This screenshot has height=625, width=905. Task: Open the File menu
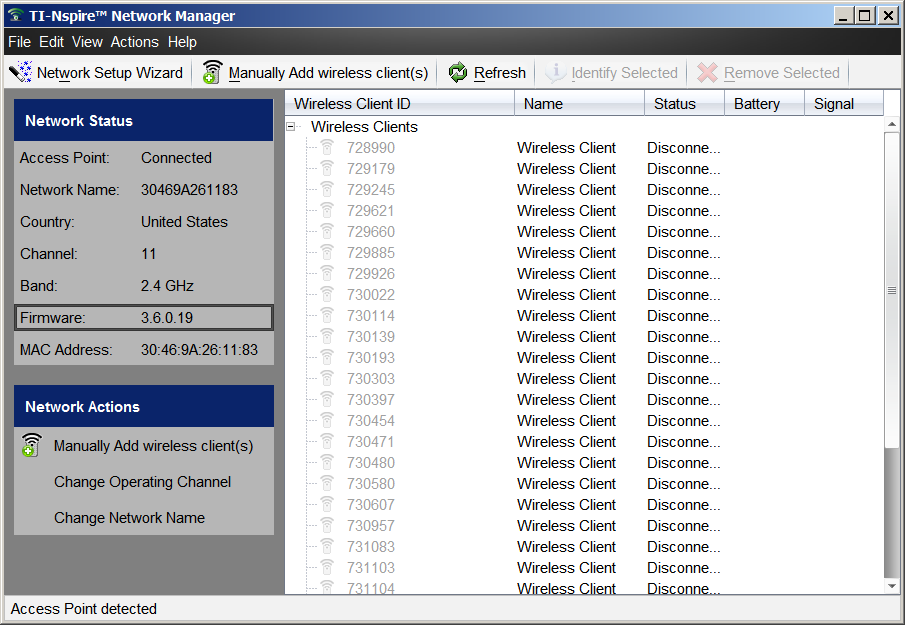19,42
